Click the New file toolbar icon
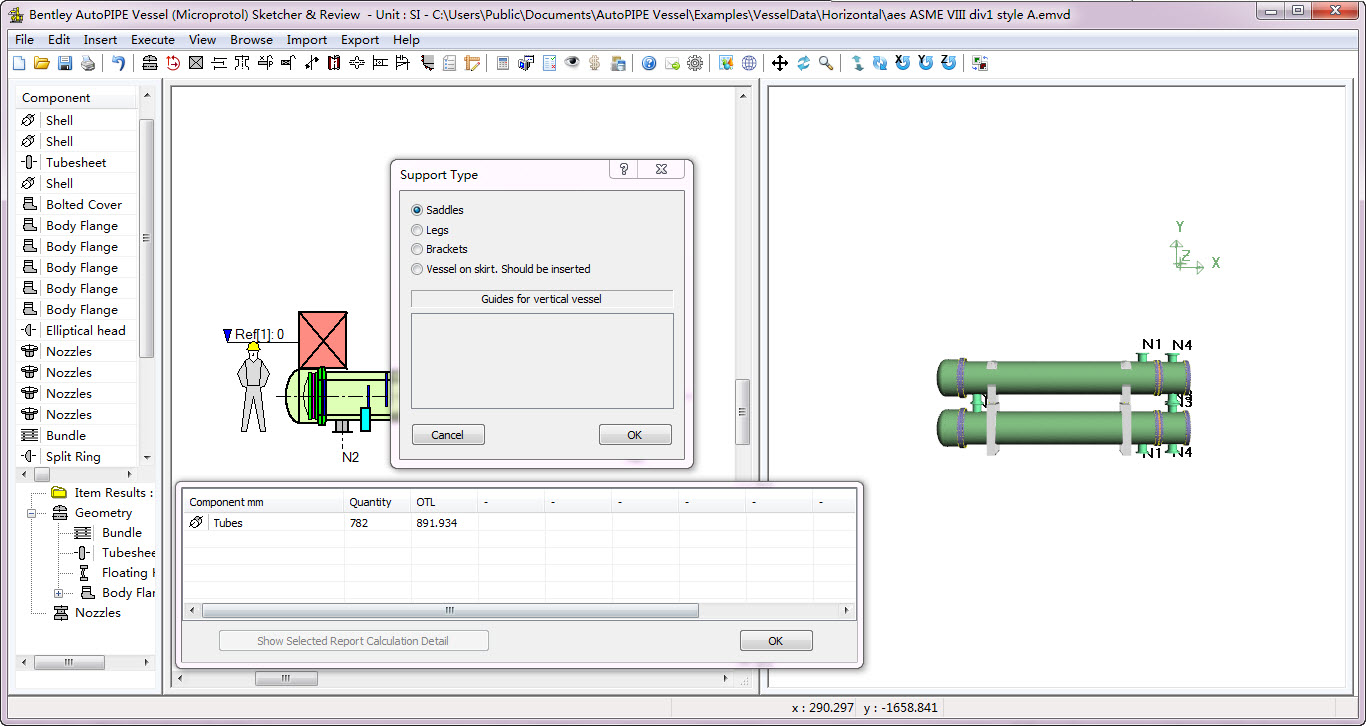The height and width of the screenshot is (726, 1366). 19,63
